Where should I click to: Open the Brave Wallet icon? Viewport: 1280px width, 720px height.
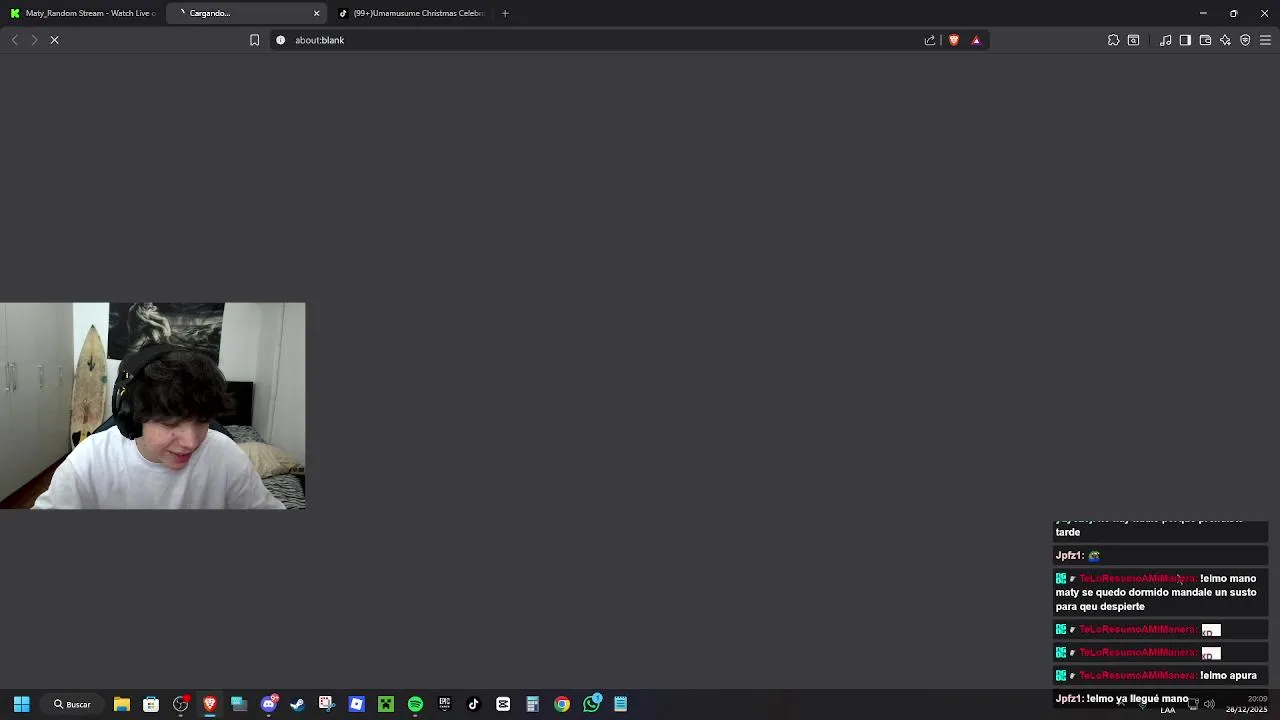pyautogui.click(x=1205, y=40)
